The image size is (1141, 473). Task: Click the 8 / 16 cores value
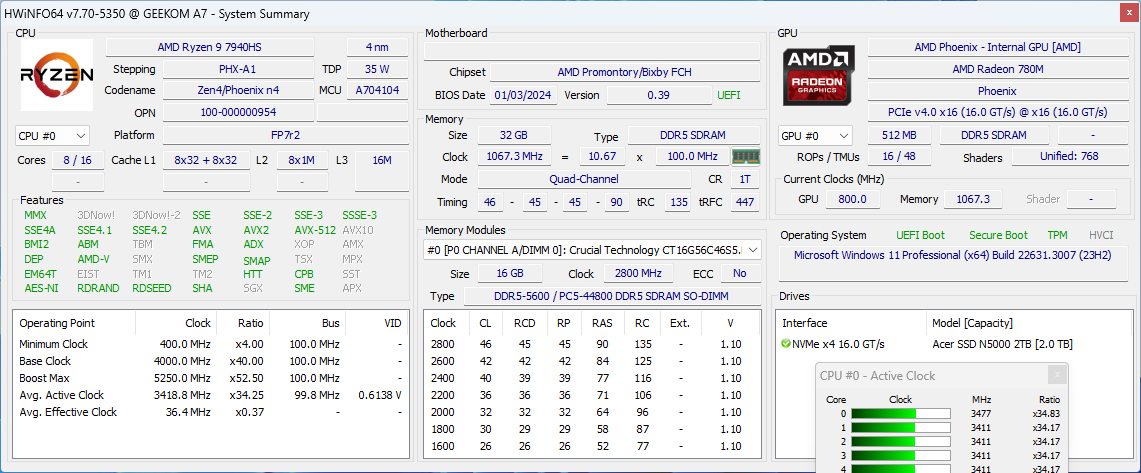pyautogui.click(x=78, y=160)
